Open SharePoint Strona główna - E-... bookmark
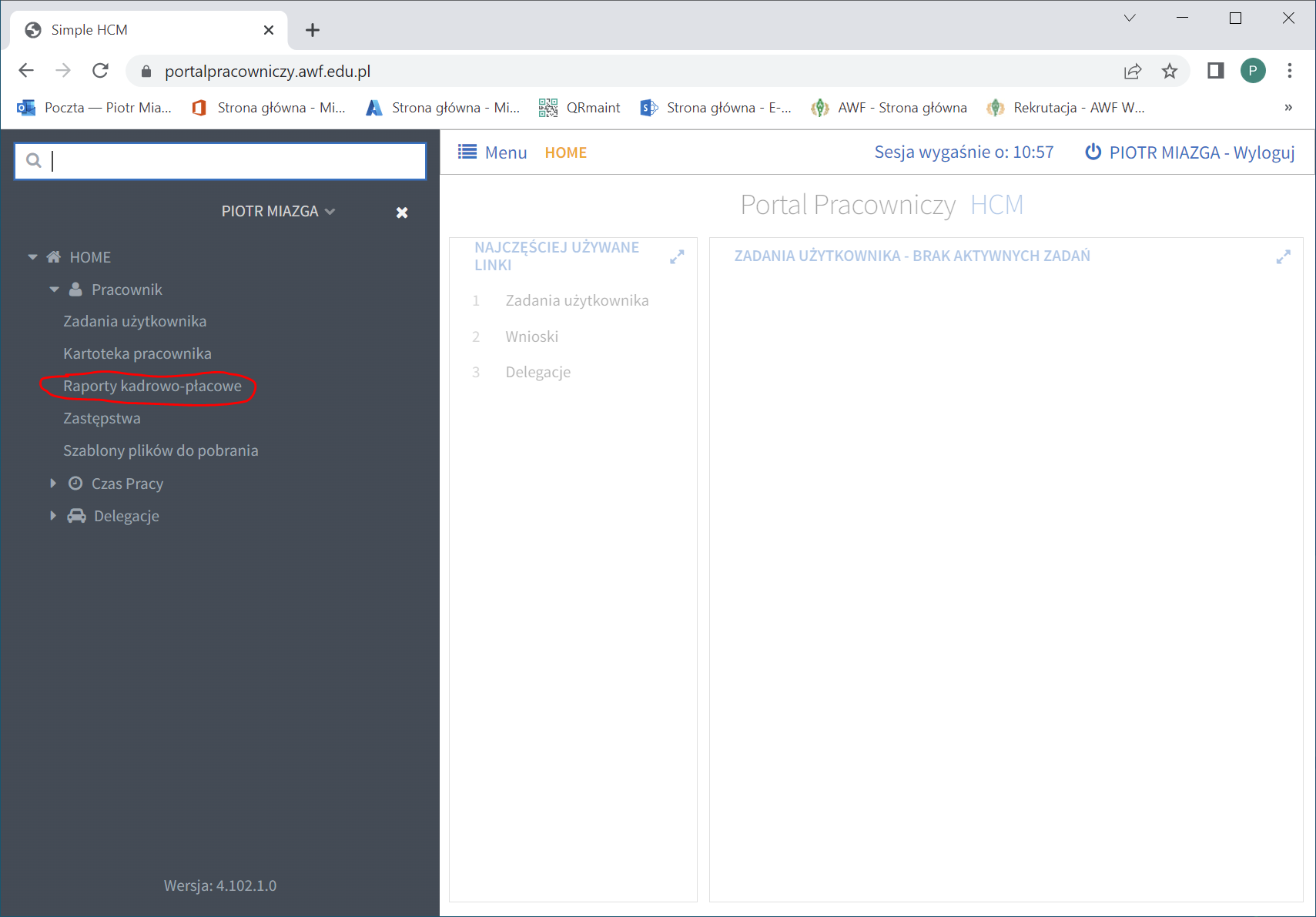Screen dimensions: 1316x917 point(715,108)
